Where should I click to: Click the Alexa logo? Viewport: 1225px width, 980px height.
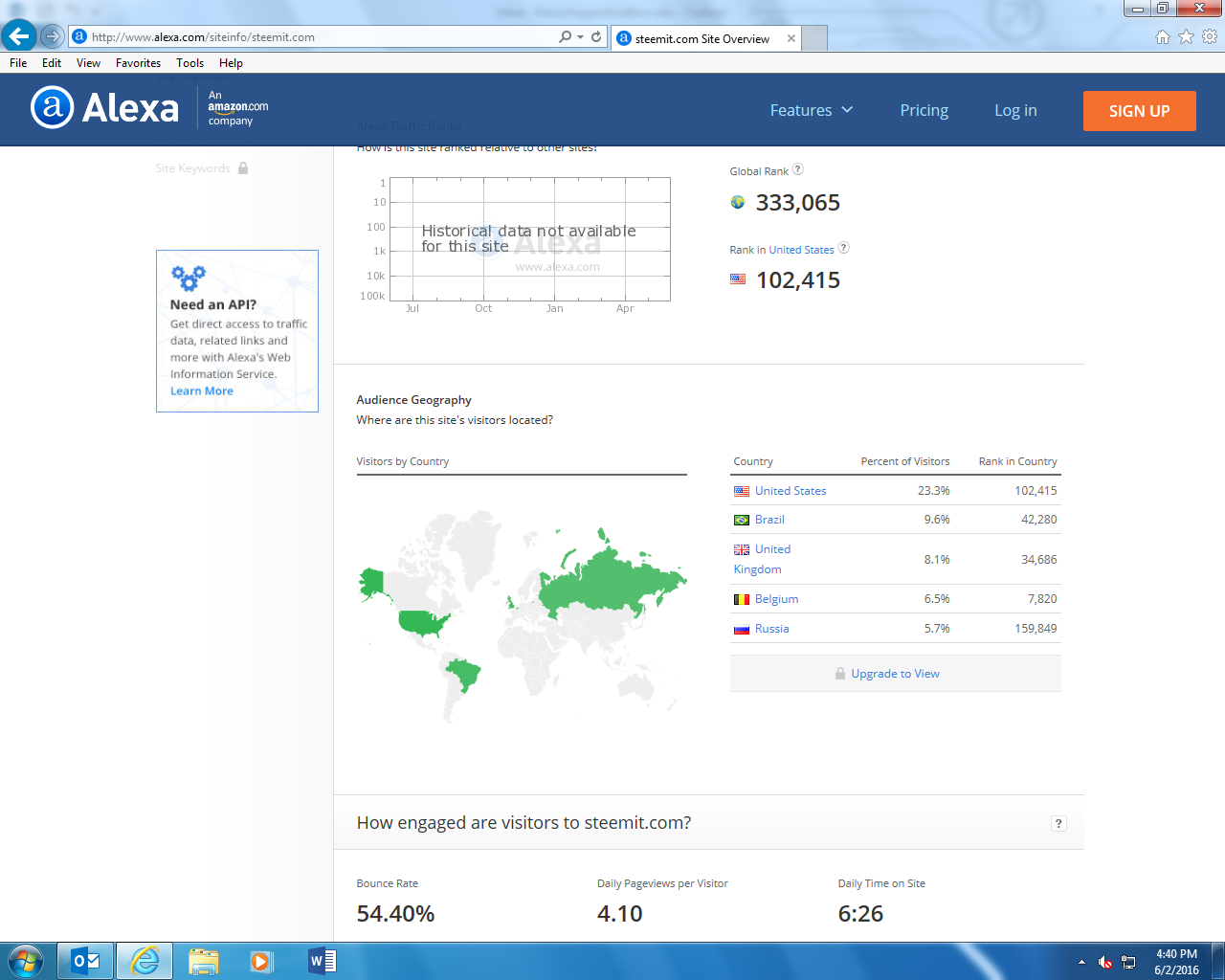pos(104,107)
